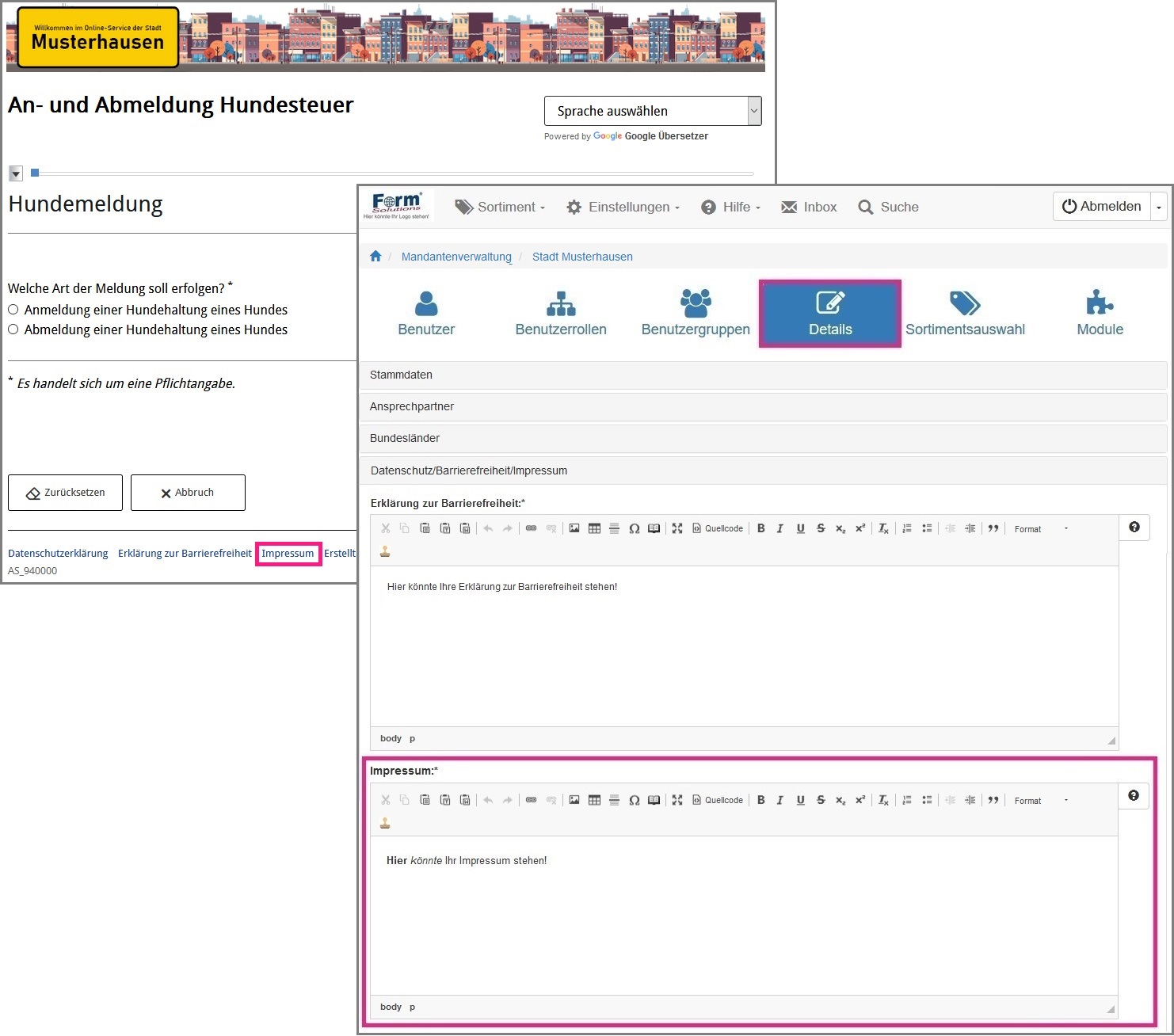
Task: Click in the Barrierefreiheit text area
Action: [x=744, y=646]
